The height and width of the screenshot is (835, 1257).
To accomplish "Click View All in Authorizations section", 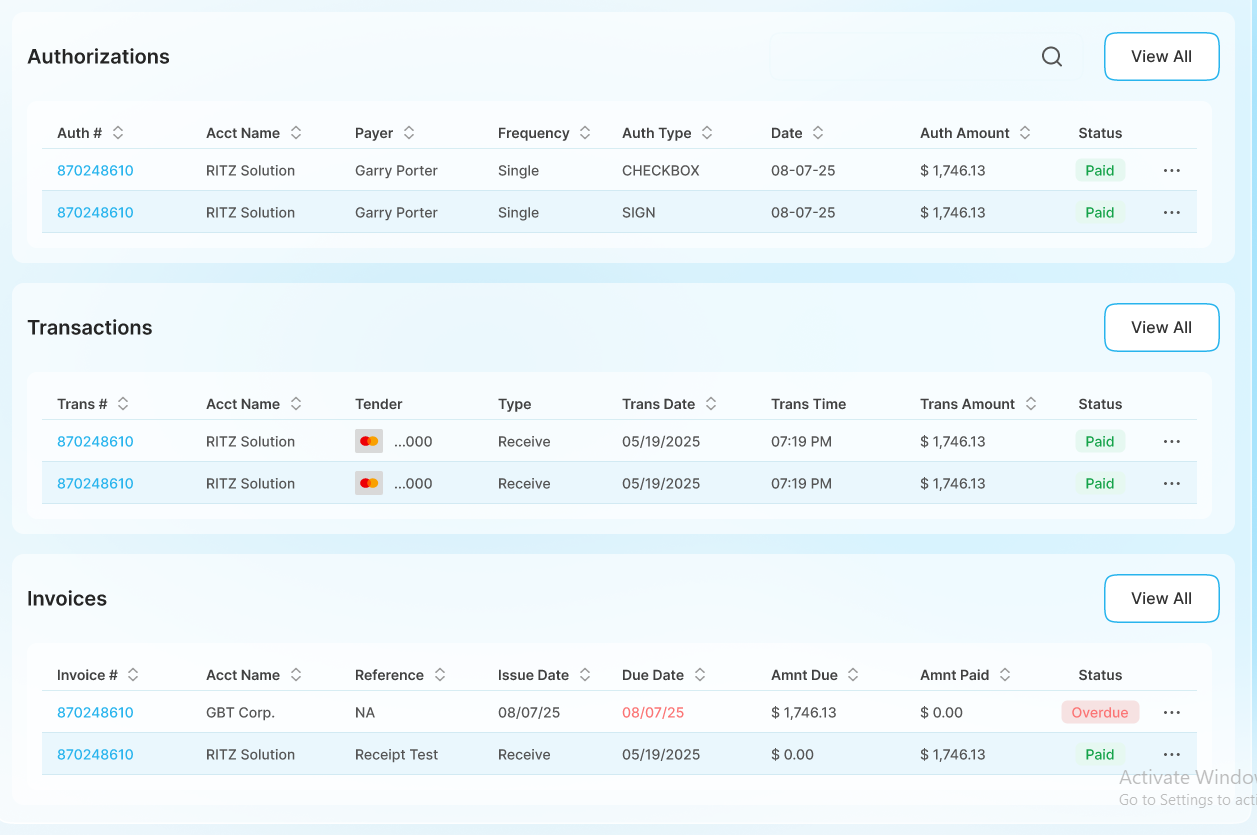I will [1161, 57].
